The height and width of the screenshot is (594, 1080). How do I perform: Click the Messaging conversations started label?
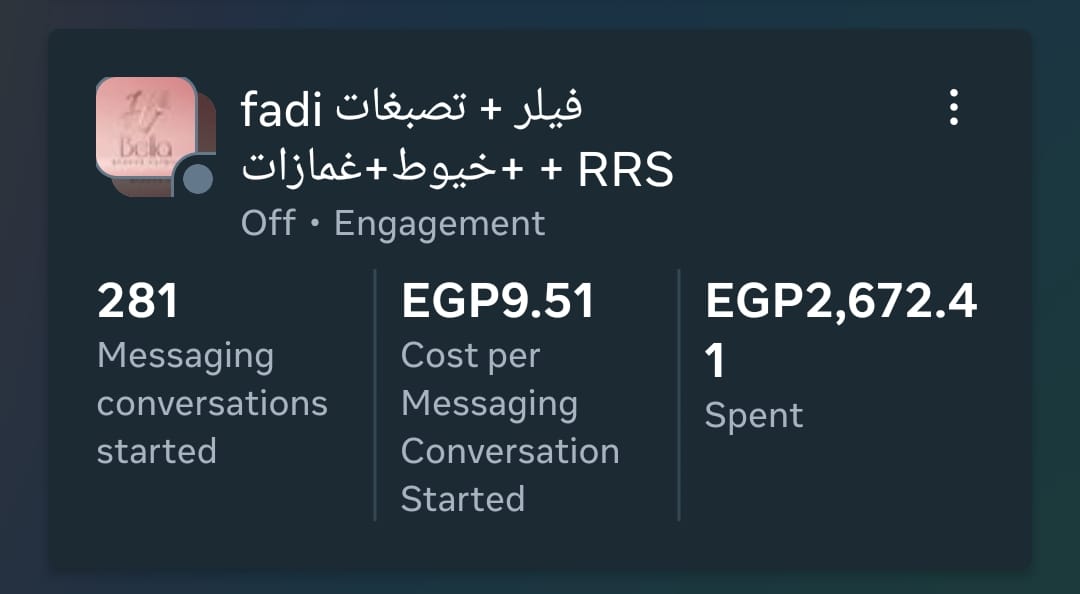pos(211,403)
